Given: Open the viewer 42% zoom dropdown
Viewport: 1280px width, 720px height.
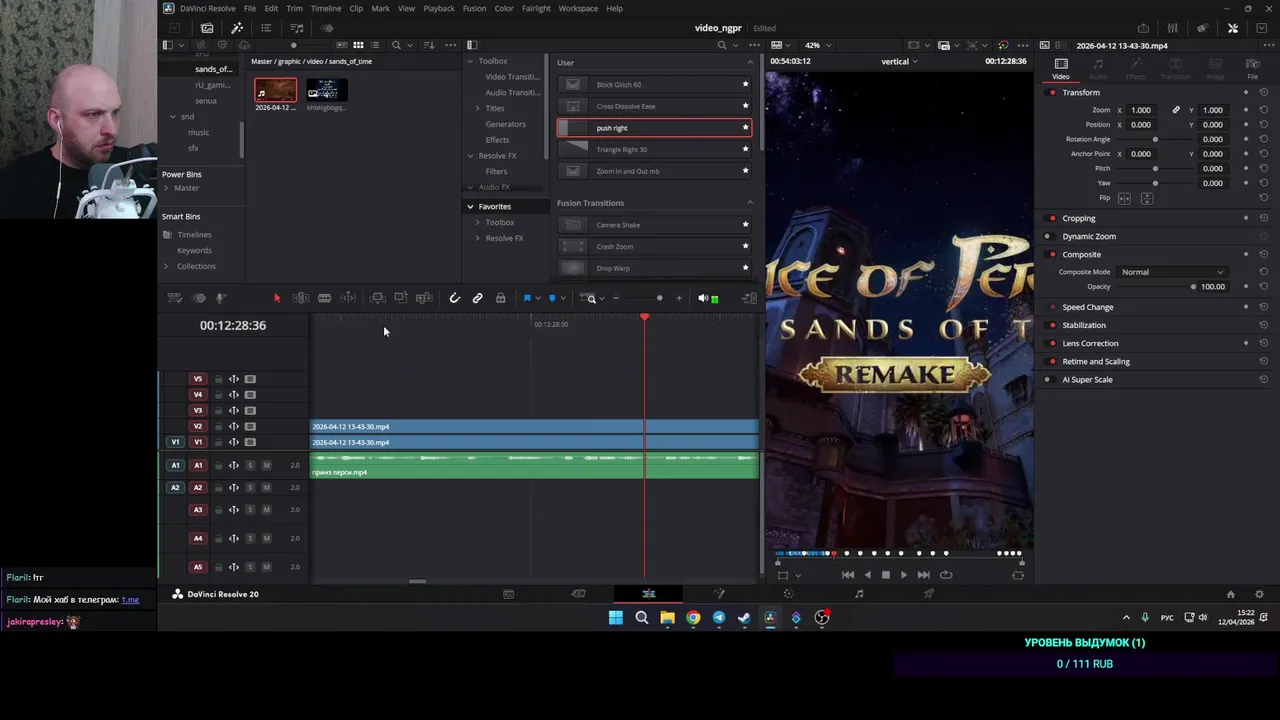Looking at the screenshot, I should 817,45.
